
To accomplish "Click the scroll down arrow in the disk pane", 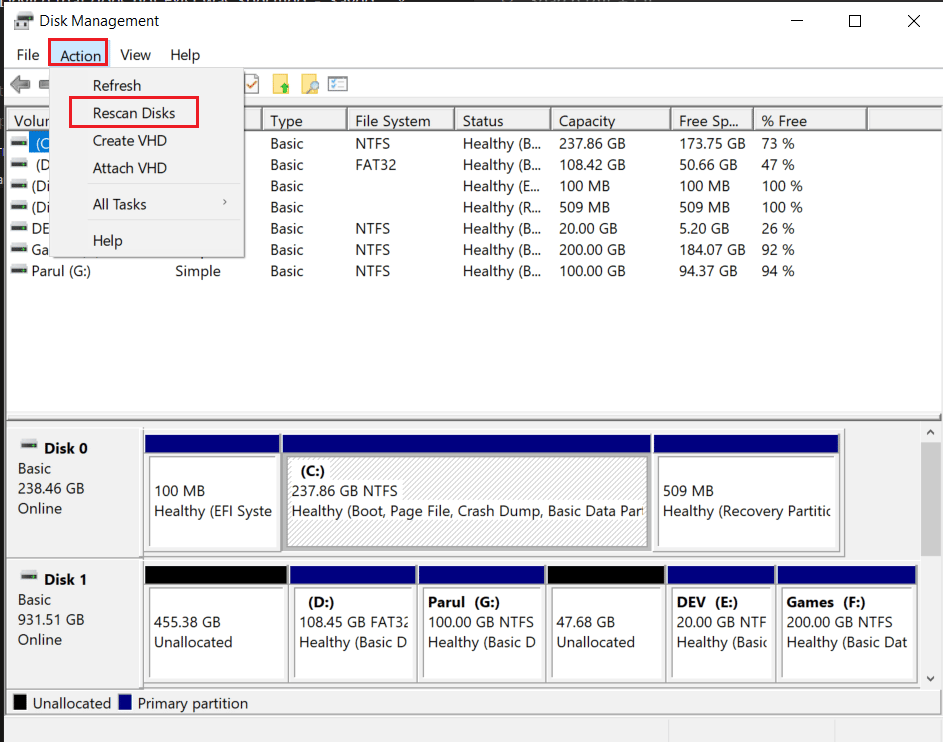I will 930,678.
